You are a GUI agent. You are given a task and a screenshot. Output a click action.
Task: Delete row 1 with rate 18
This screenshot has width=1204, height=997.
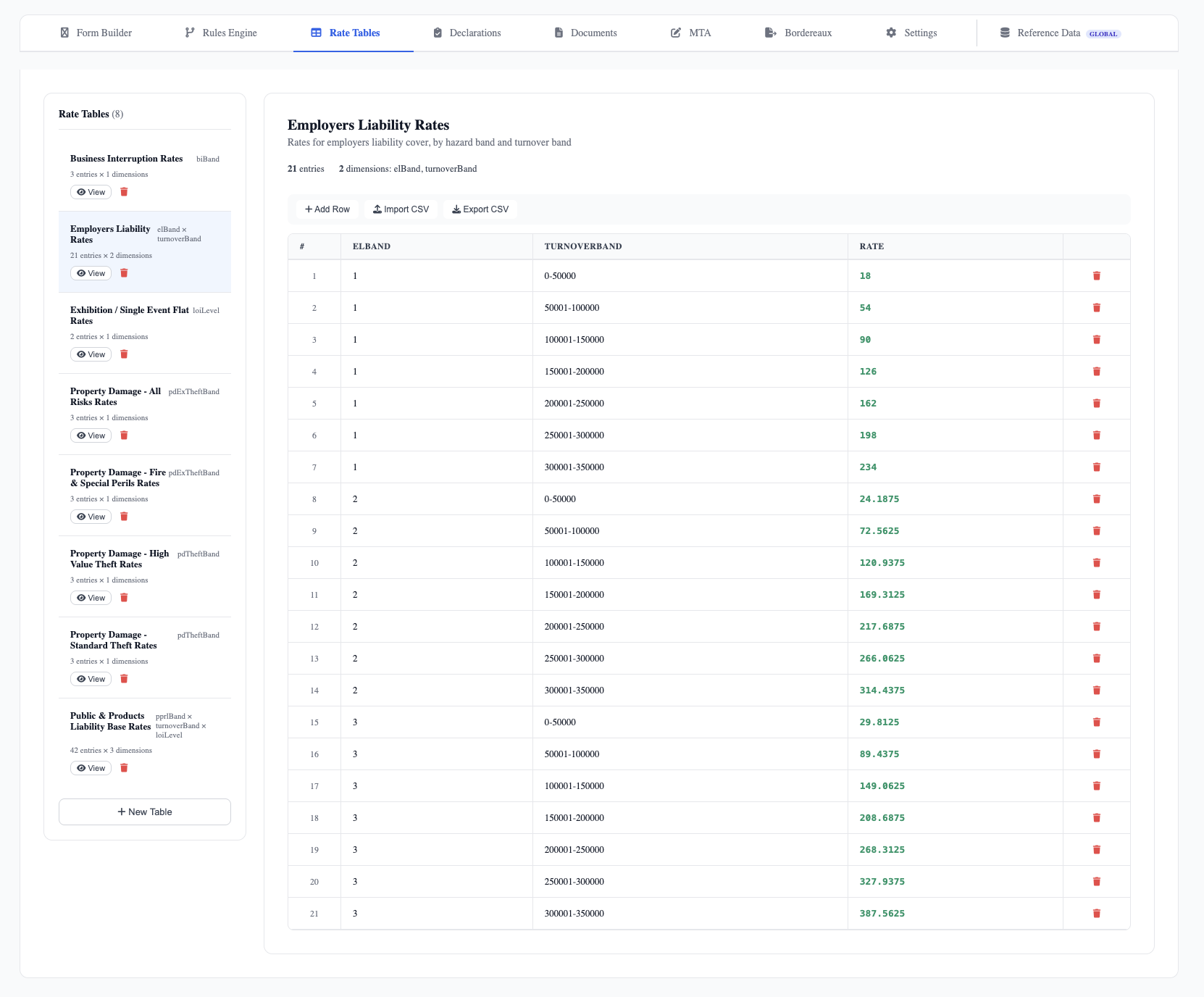click(x=1097, y=276)
